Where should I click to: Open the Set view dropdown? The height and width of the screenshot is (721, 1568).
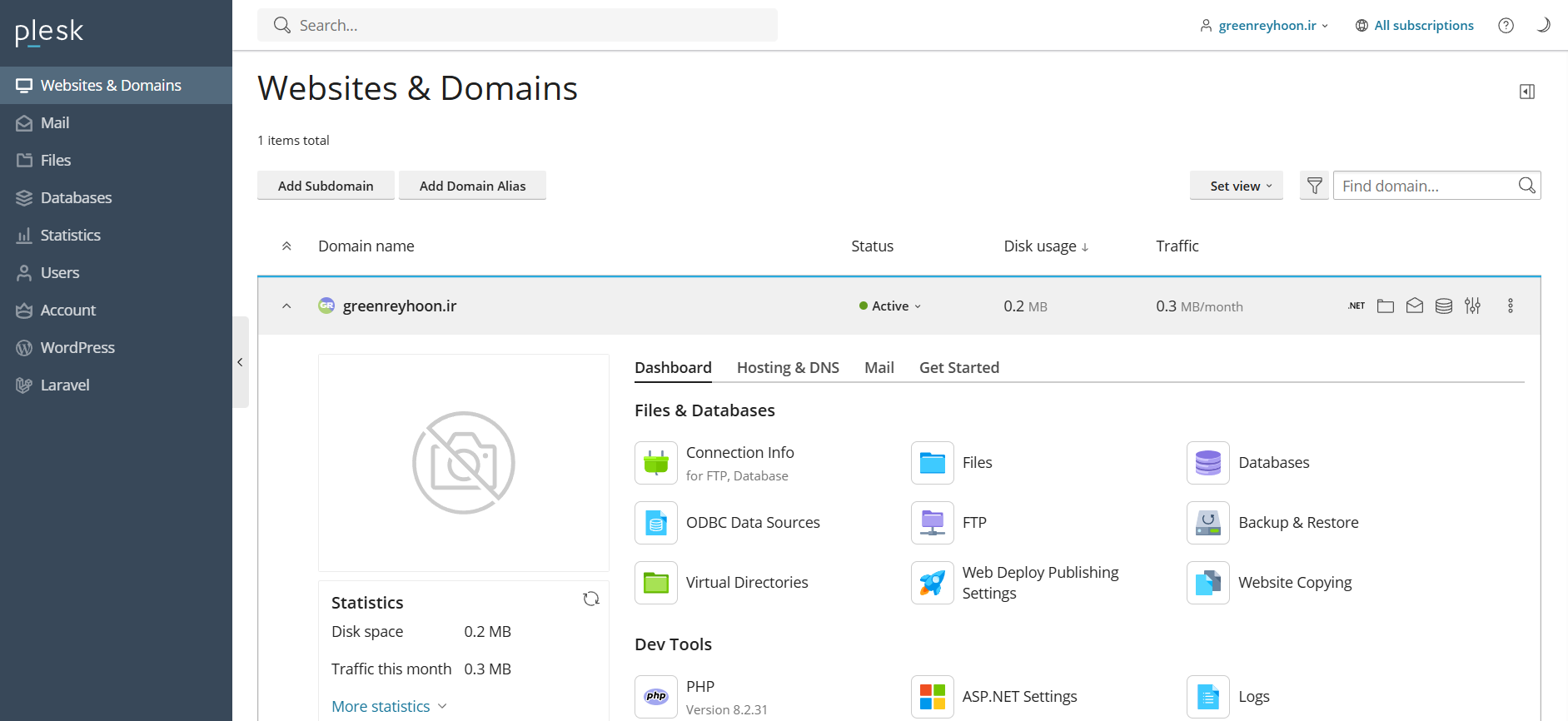click(1237, 186)
